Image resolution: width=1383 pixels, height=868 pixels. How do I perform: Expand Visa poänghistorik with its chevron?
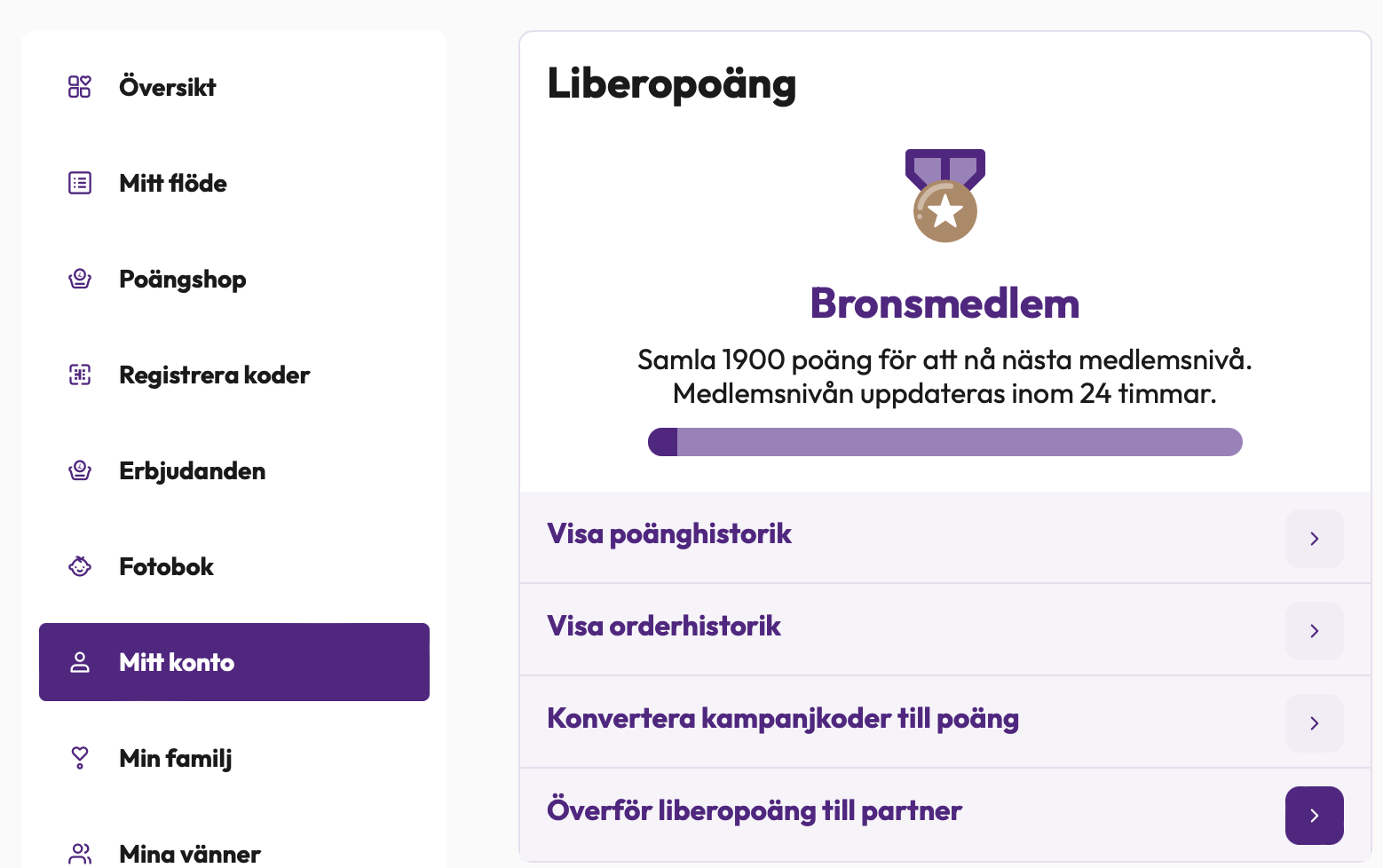[x=1315, y=539]
